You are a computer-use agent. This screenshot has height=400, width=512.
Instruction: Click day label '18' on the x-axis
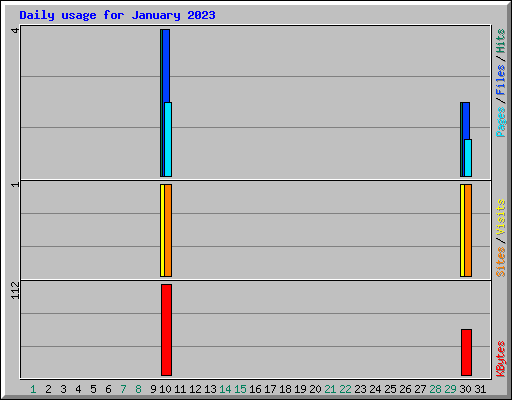coord(285,389)
